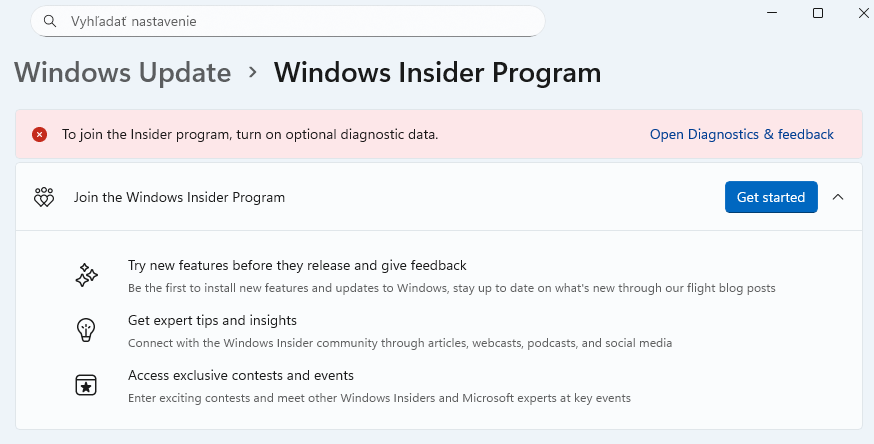
Task: Maximize the Settings window
Action: coord(817,12)
